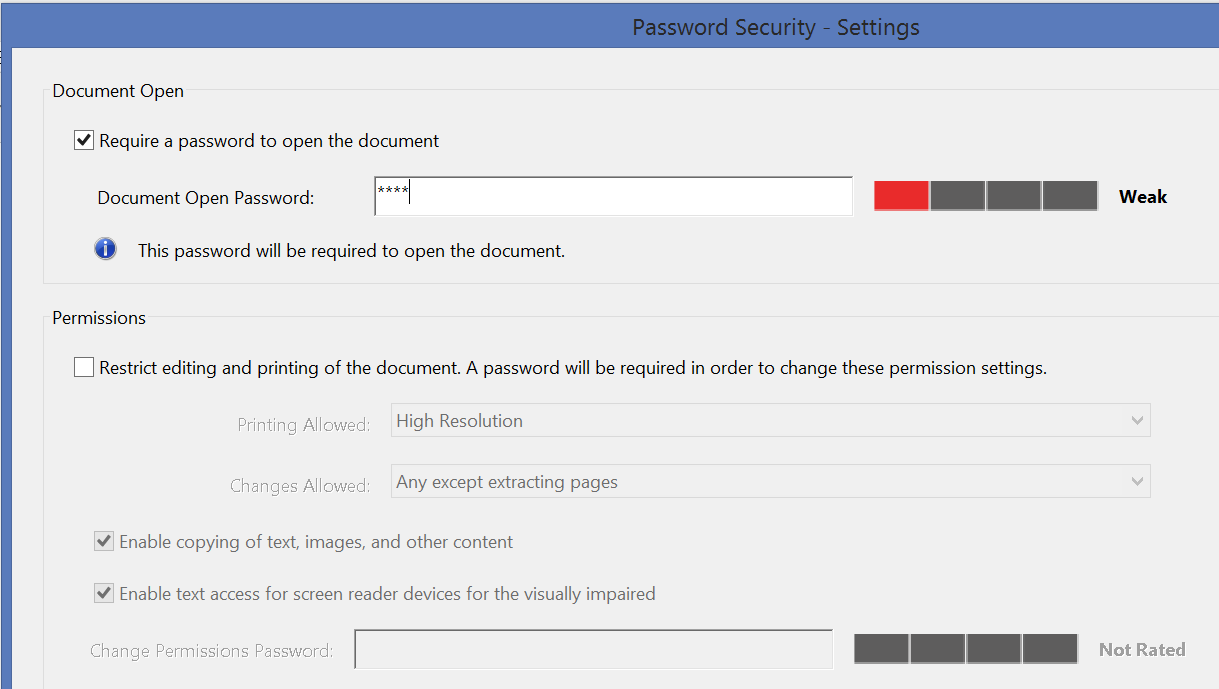Click the Not Rated strength meter
Image resolution: width=1219 pixels, height=689 pixels.
[x=965, y=648]
